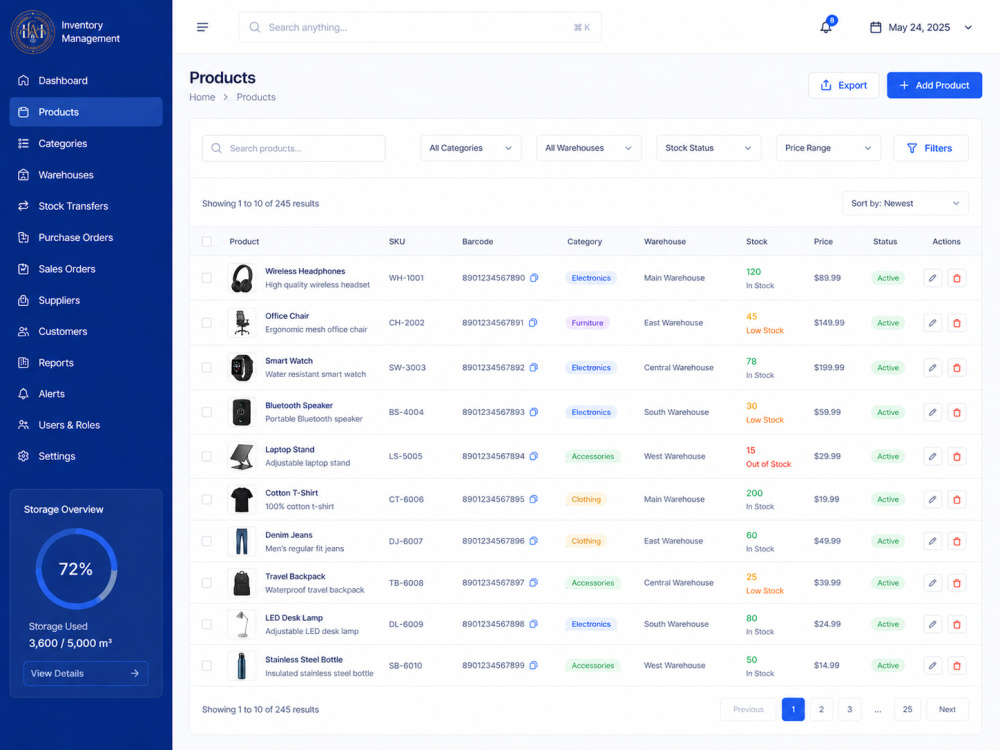Open Users & Roles in sidebar

[x=86, y=425]
